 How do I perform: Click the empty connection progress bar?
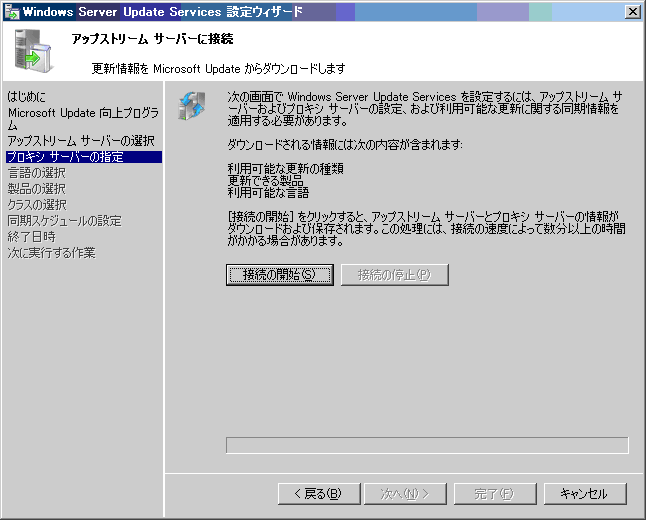point(427,445)
